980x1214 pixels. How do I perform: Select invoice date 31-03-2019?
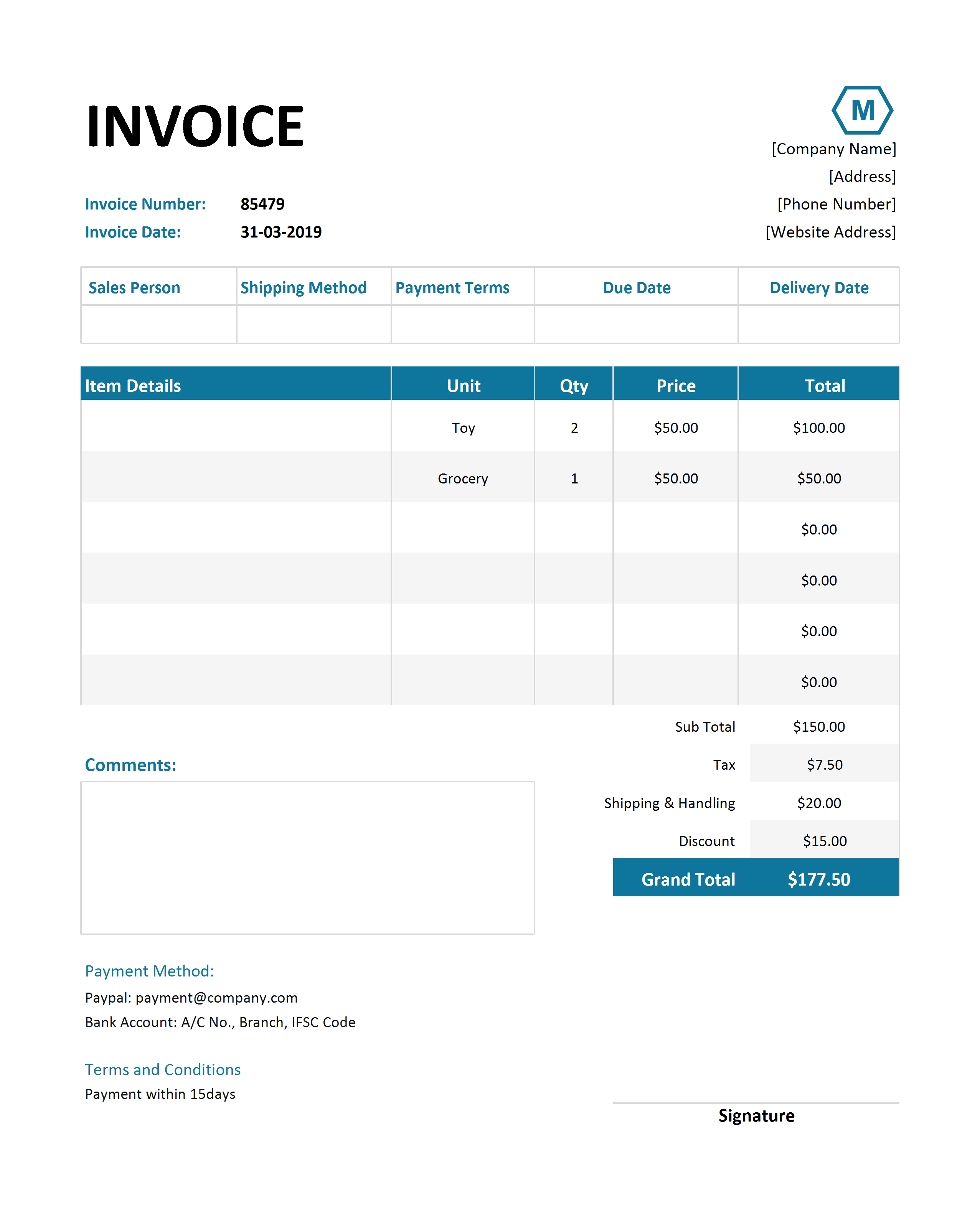pos(281,232)
